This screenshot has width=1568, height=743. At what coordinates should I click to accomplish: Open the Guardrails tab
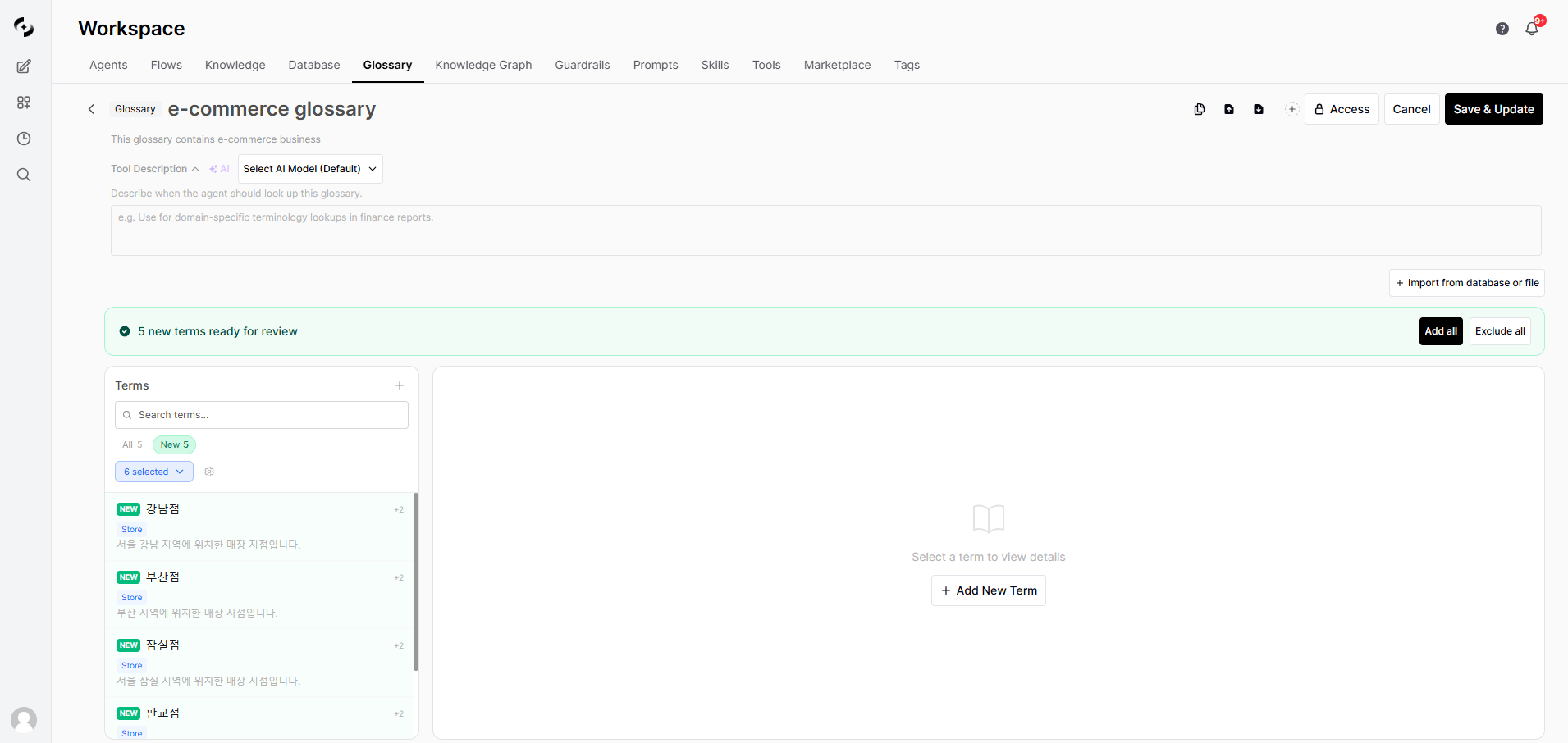[x=583, y=65]
